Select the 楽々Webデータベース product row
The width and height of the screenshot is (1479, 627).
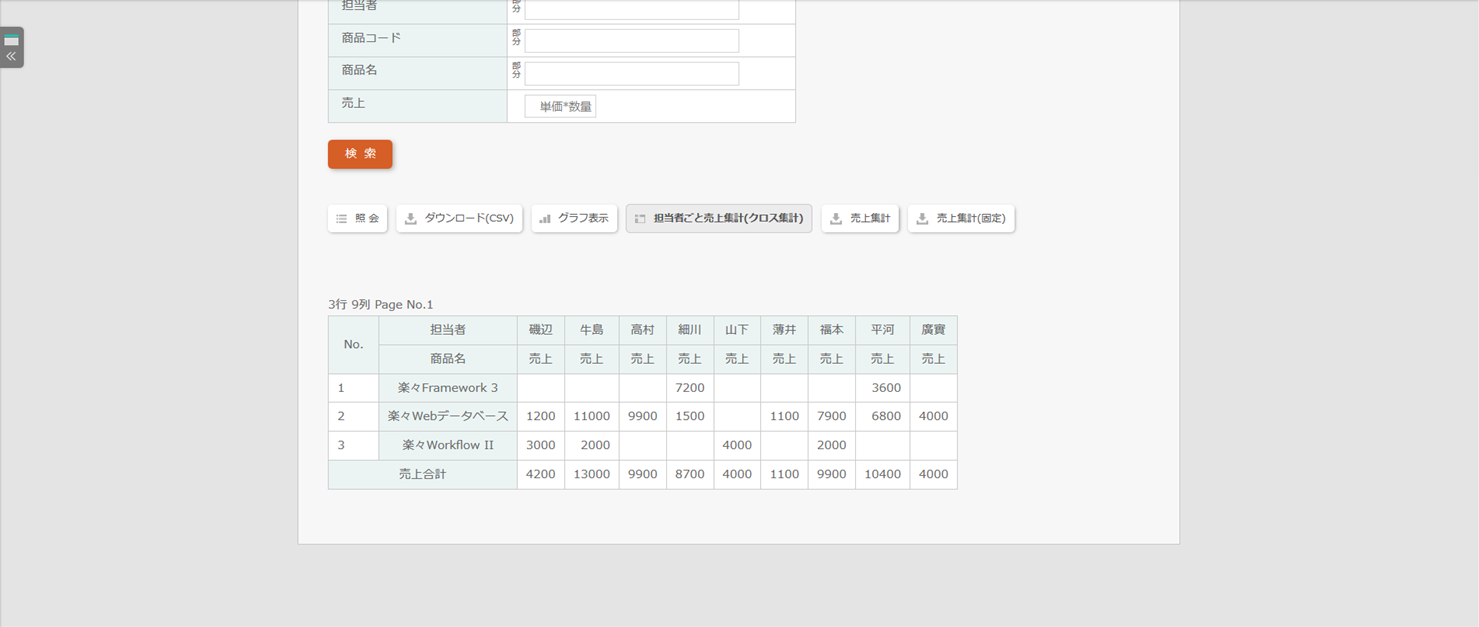coord(447,416)
